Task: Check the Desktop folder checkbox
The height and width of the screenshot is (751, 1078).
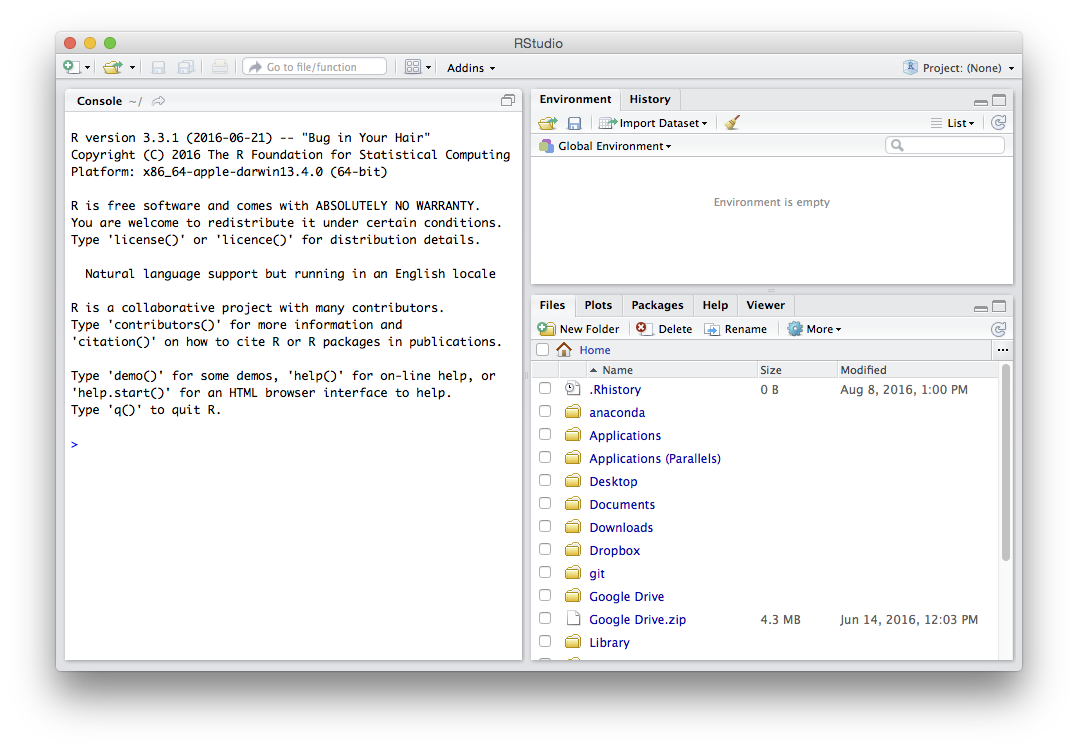Action: [x=545, y=480]
